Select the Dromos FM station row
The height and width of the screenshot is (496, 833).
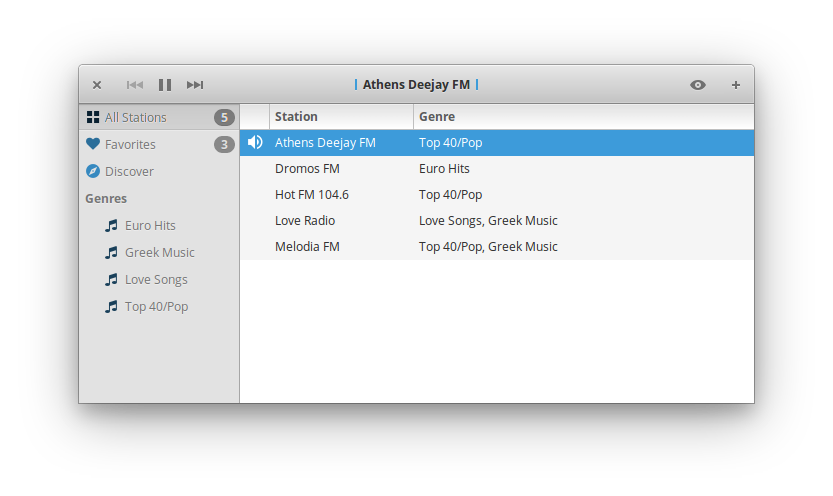(308, 169)
